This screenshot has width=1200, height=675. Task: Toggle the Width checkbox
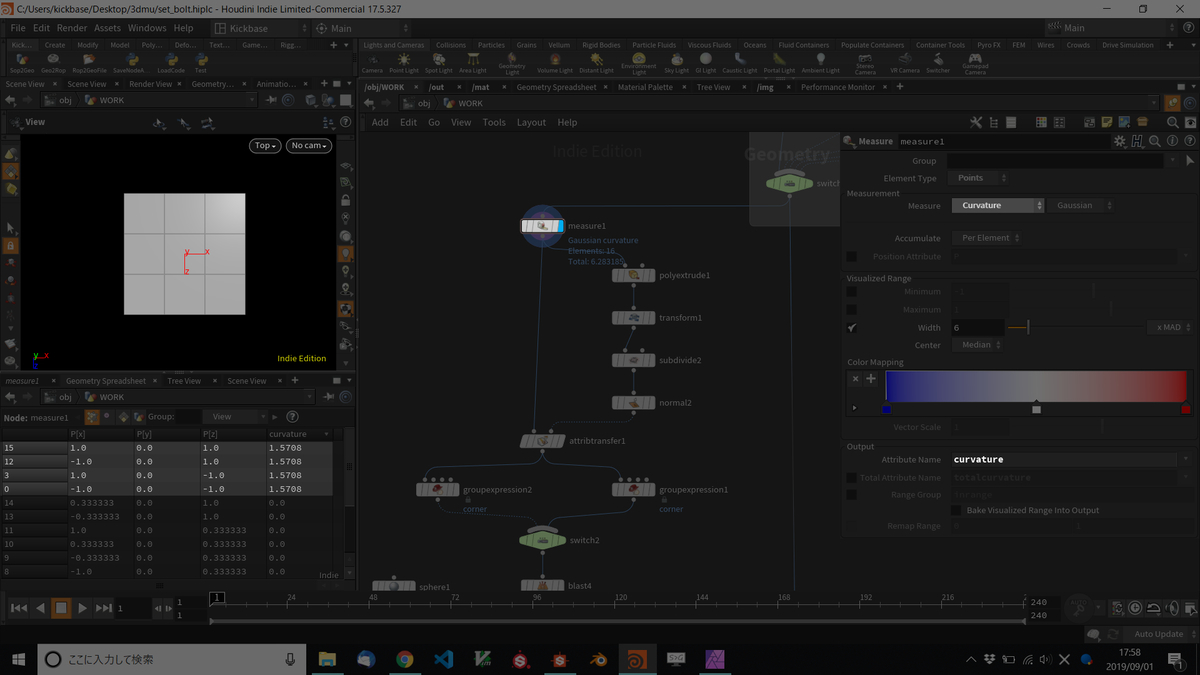pos(852,328)
